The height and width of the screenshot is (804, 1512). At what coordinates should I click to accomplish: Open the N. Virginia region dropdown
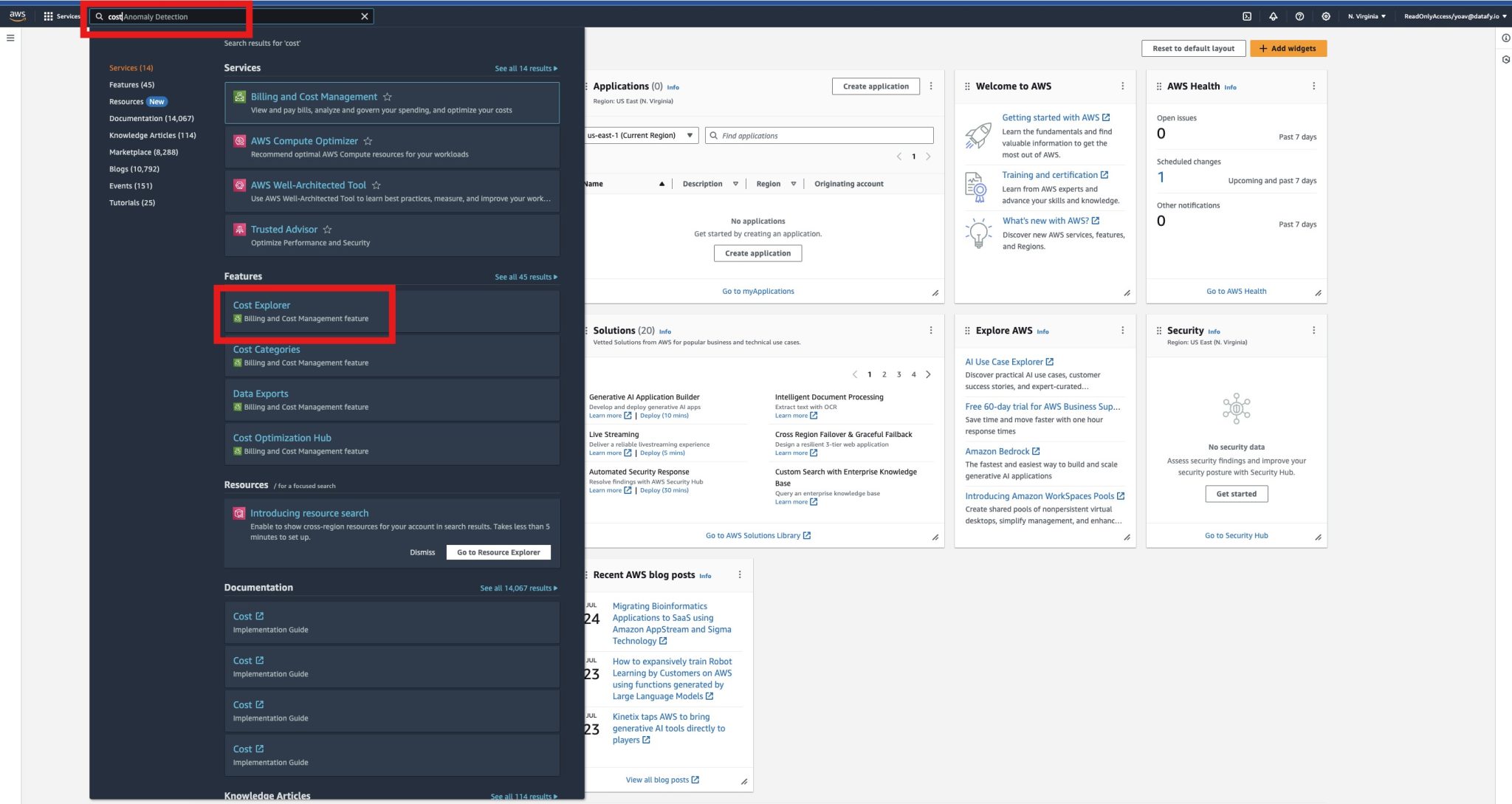(x=1367, y=16)
